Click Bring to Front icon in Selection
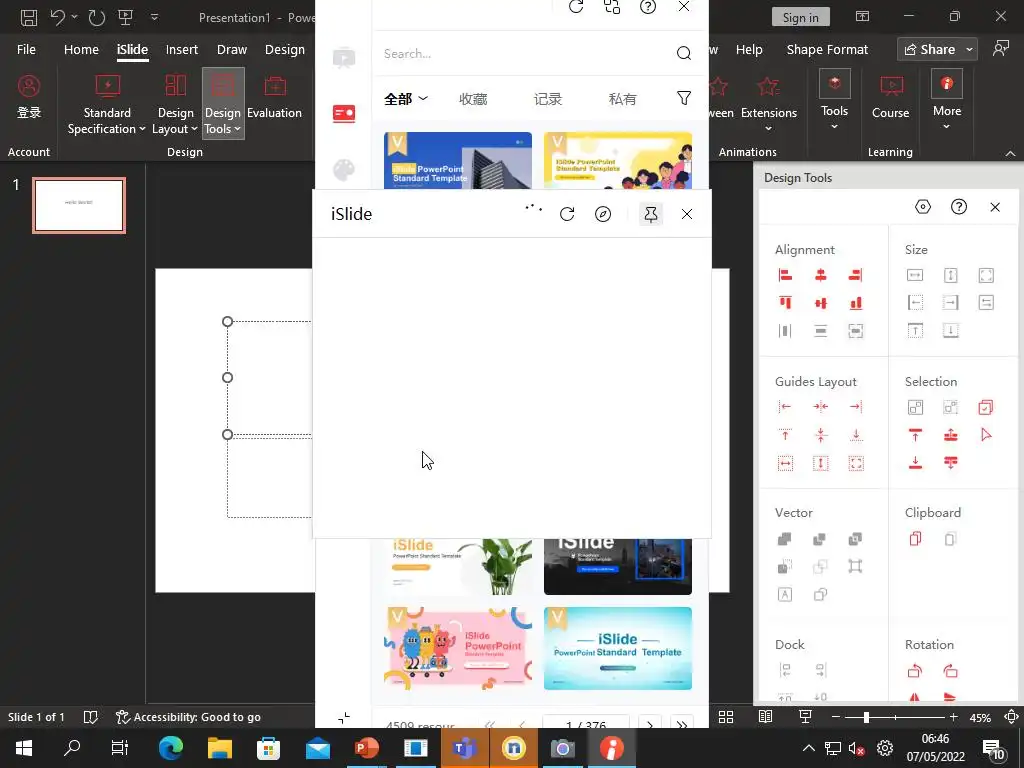Screen dimensions: 1024x768 click(x=915, y=435)
